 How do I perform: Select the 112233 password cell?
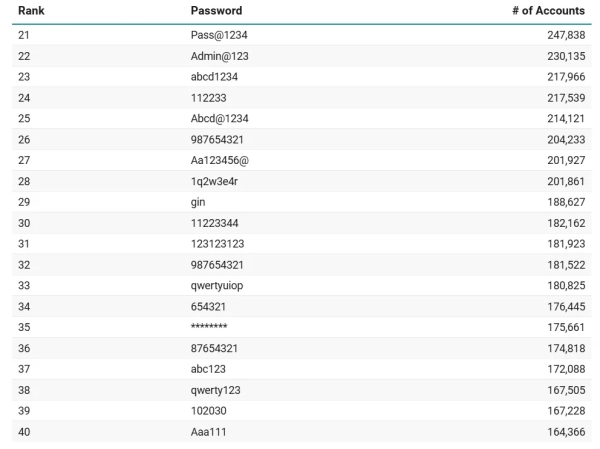point(207,98)
